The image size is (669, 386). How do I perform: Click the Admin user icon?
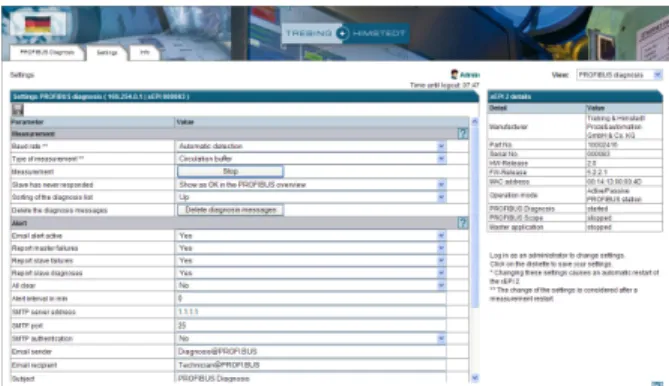pos(454,74)
